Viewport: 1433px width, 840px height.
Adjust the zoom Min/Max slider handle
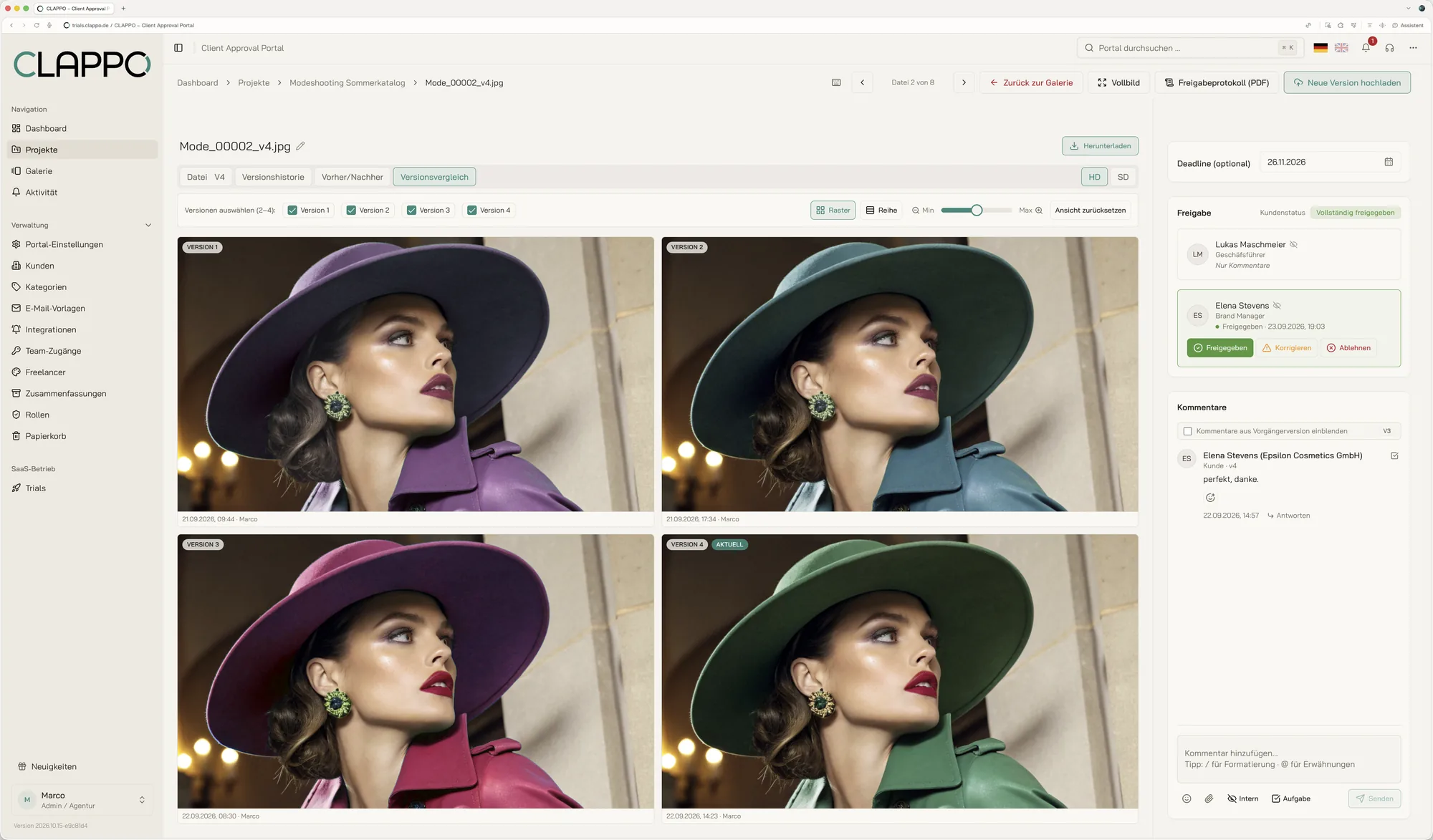(x=977, y=211)
